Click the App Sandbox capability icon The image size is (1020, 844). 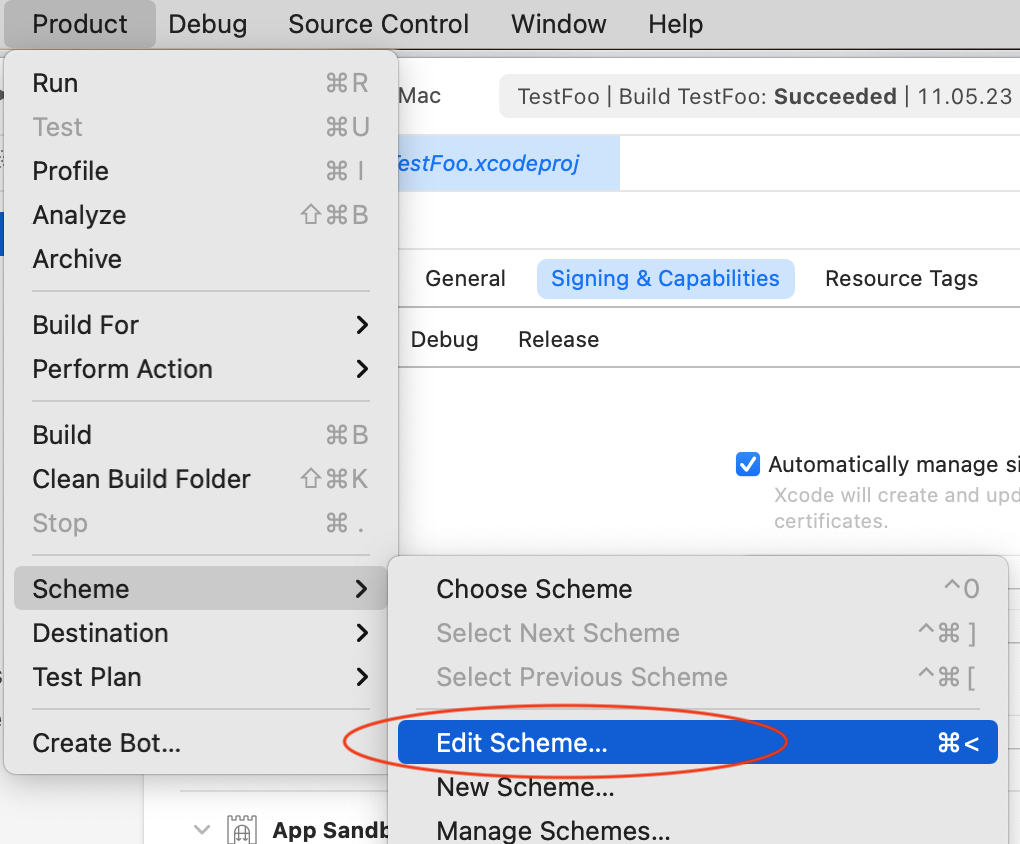click(242, 829)
